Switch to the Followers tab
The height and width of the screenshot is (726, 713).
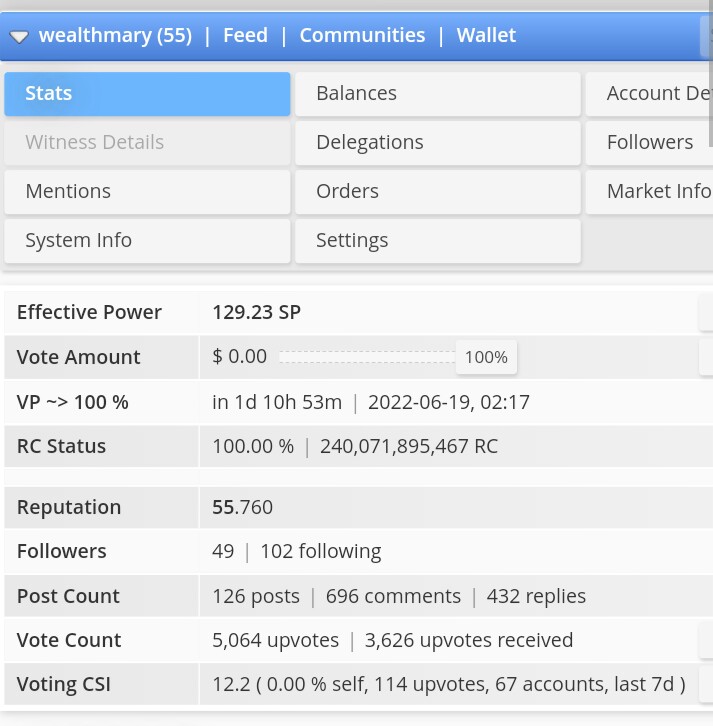click(649, 143)
